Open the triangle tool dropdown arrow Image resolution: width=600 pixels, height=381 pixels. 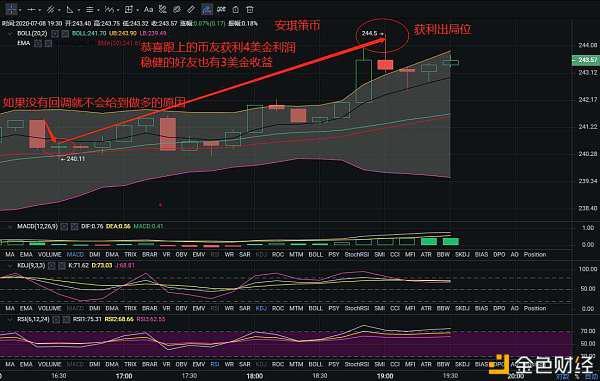point(79,10)
